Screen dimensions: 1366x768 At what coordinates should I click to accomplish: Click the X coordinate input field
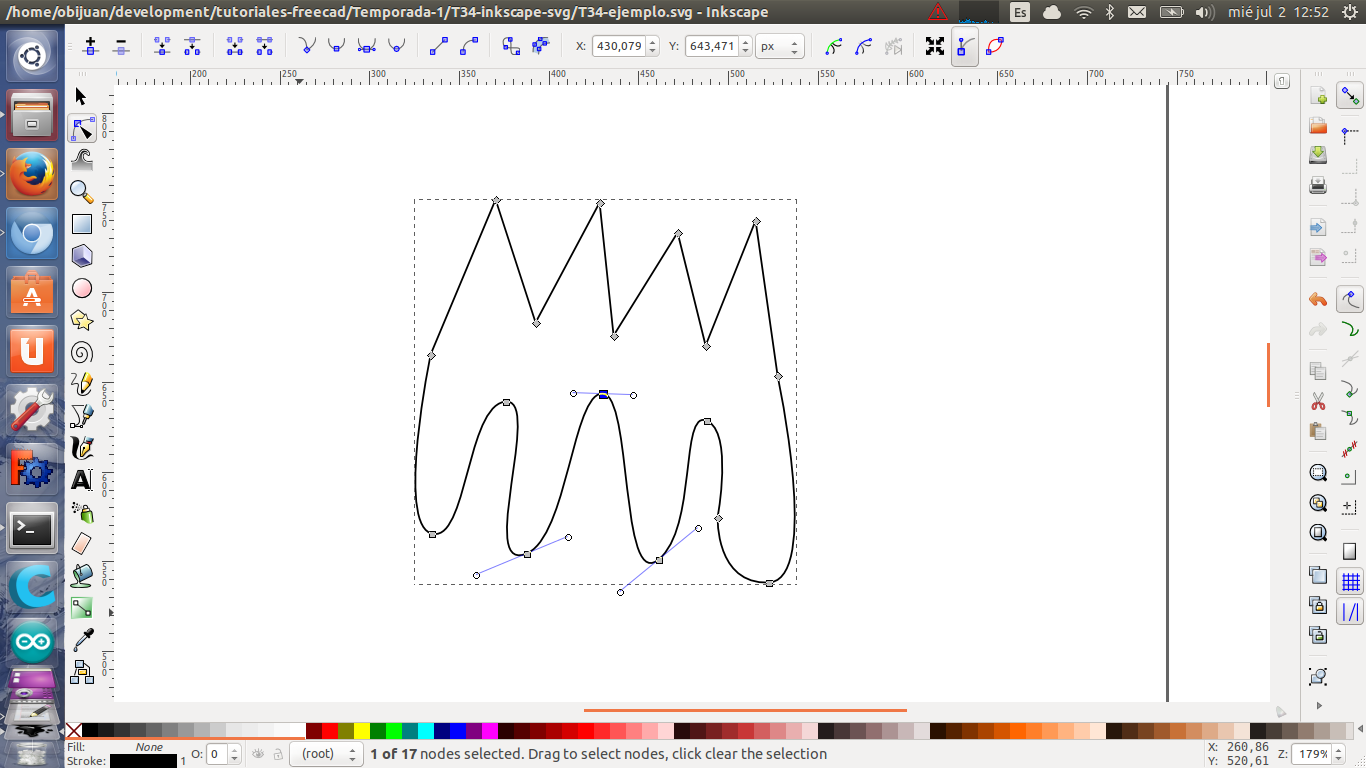(618, 47)
